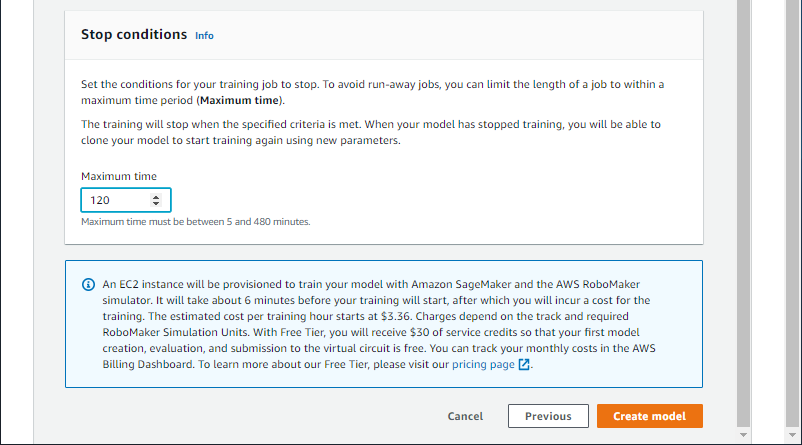Open the Info link beside Stop conditions
Screen dimensions: 802x445
tap(204, 35)
